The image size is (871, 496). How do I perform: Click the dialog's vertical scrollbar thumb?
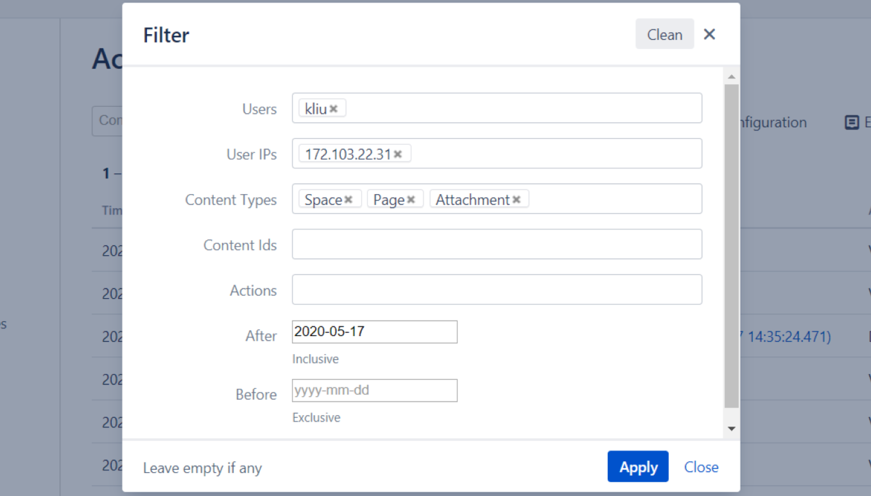pyautogui.click(x=731, y=245)
